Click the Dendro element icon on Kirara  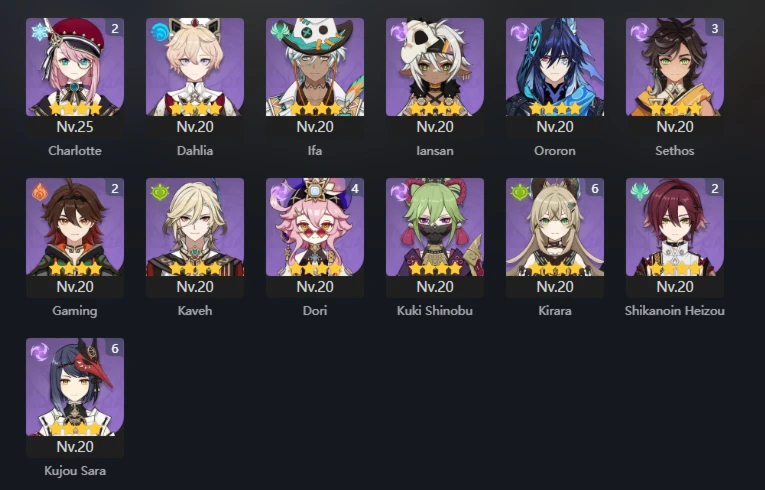click(x=520, y=192)
